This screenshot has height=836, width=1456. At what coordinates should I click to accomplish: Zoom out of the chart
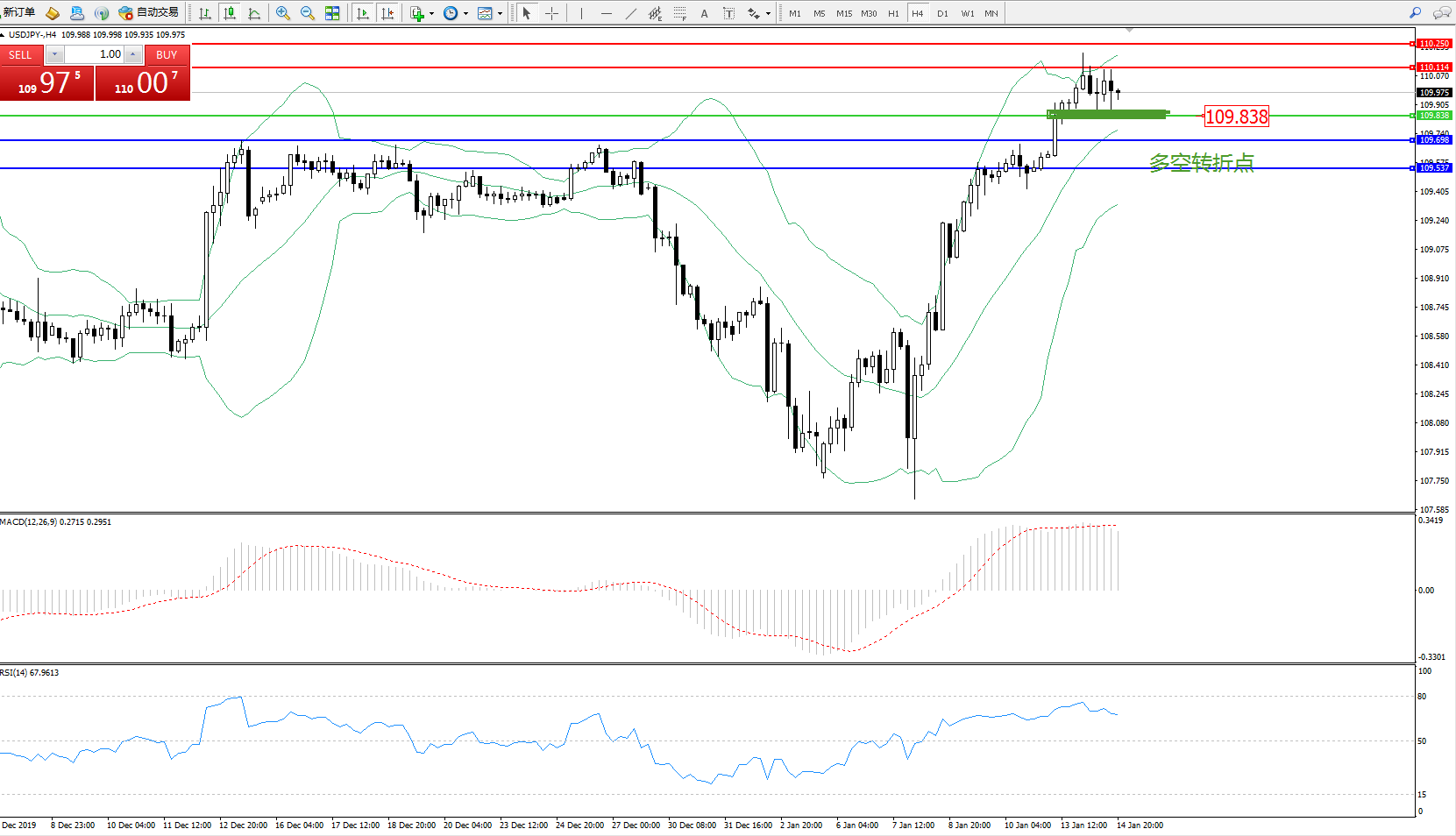pyautogui.click(x=307, y=13)
